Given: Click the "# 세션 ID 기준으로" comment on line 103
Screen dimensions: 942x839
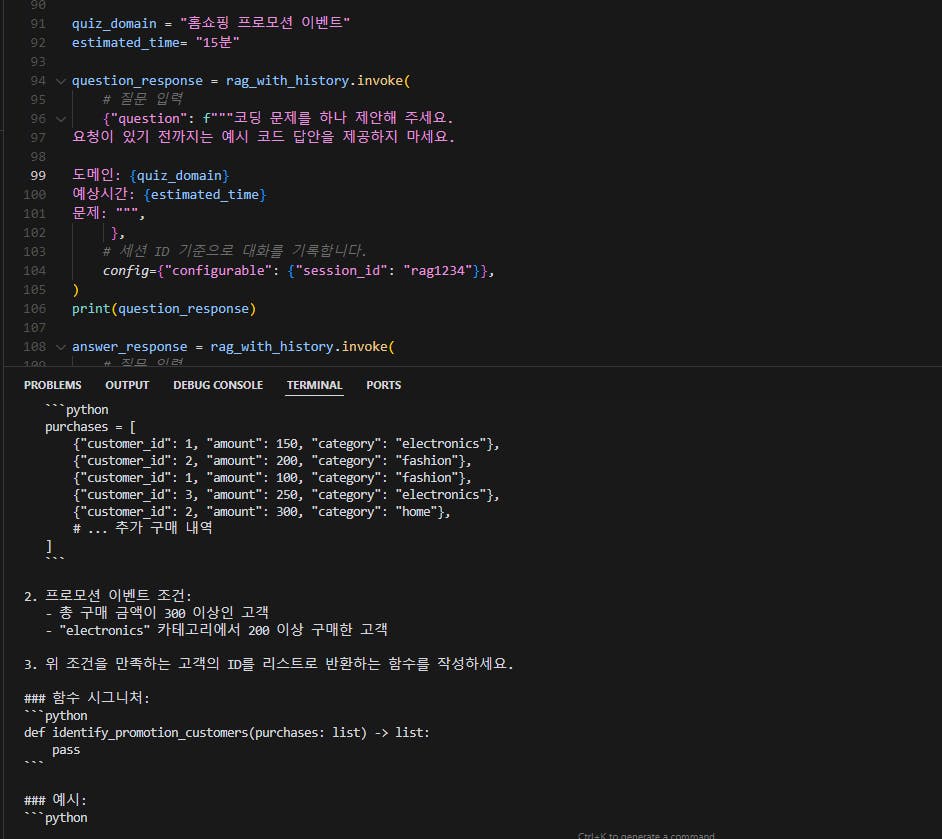Looking at the screenshot, I should (x=235, y=251).
